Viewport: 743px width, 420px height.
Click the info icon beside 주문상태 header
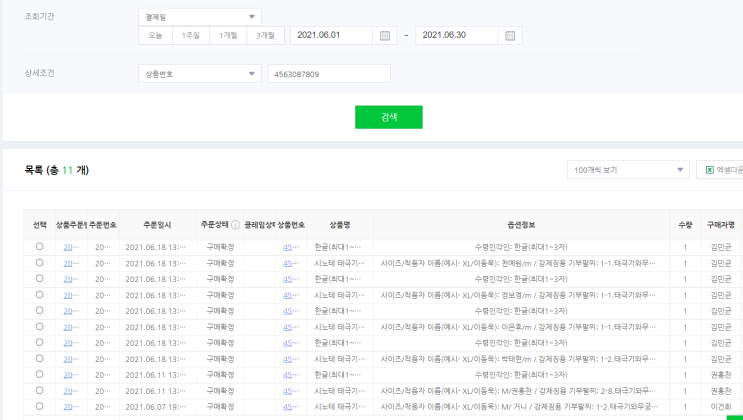coord(236,225)
